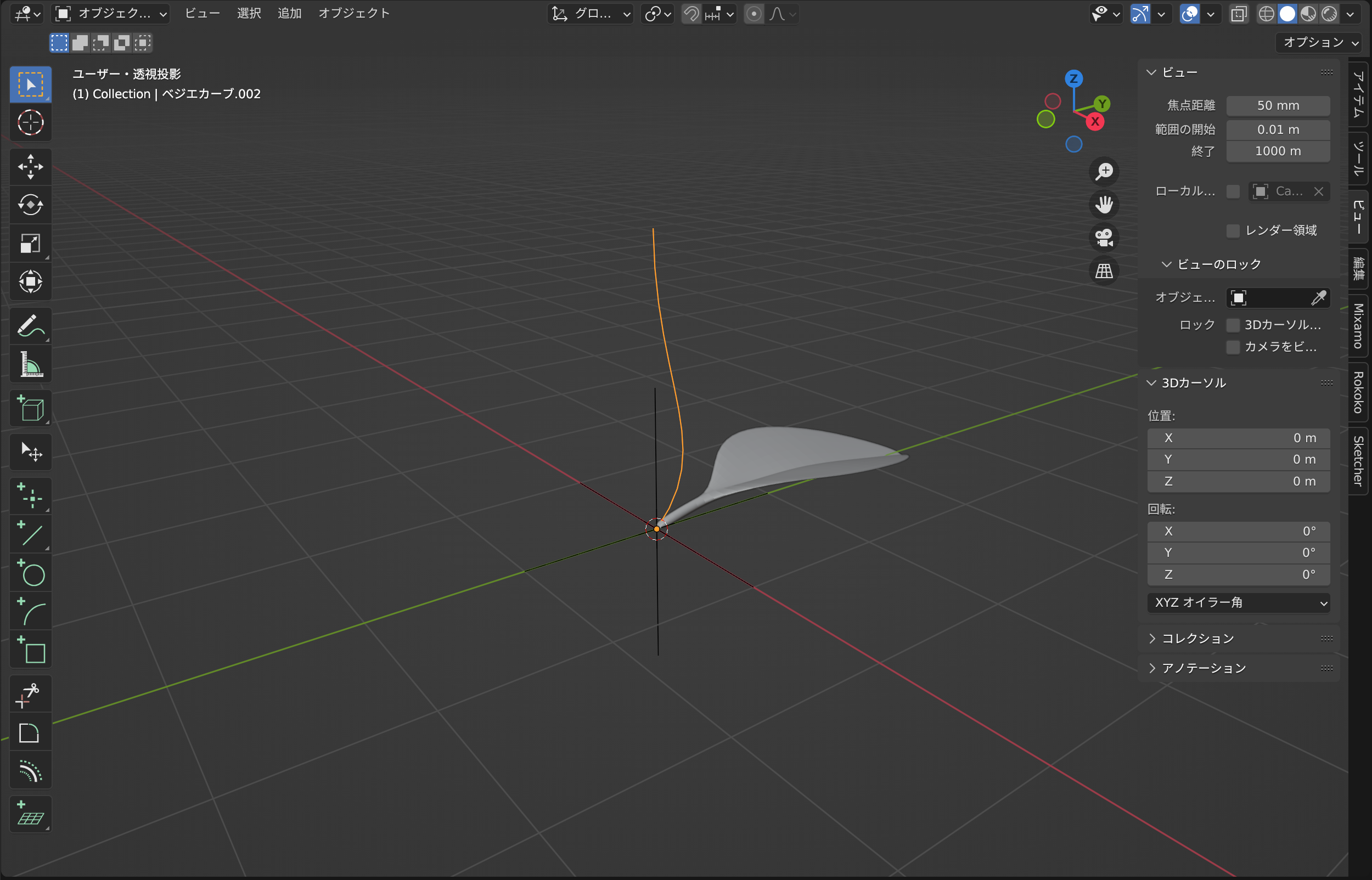
Task: Open the グロ… transform orientation dropdown
Action: [591, 14]
